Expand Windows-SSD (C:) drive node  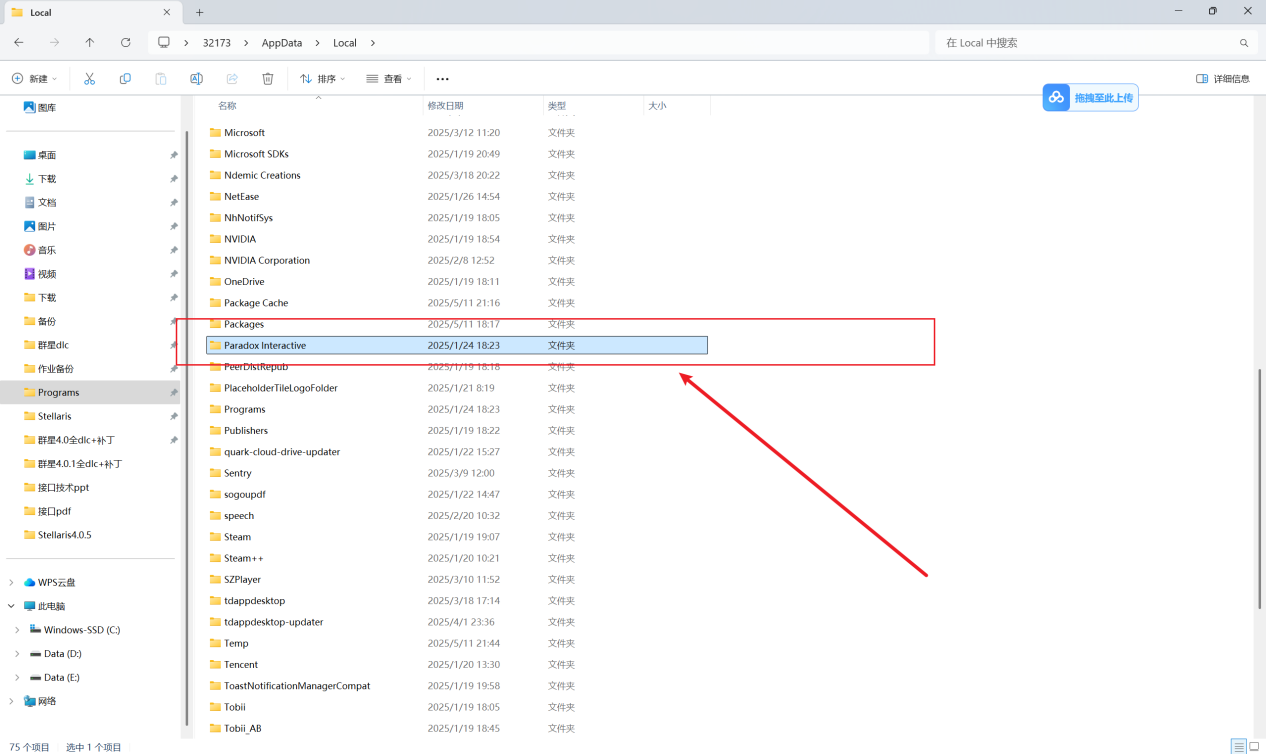17,630
